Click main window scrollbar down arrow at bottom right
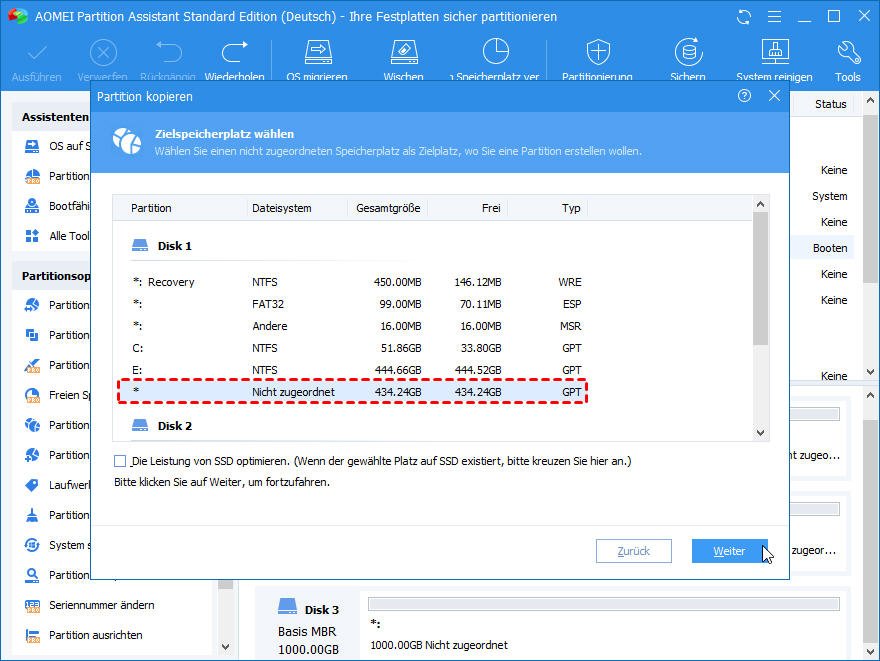 [870, 652]
